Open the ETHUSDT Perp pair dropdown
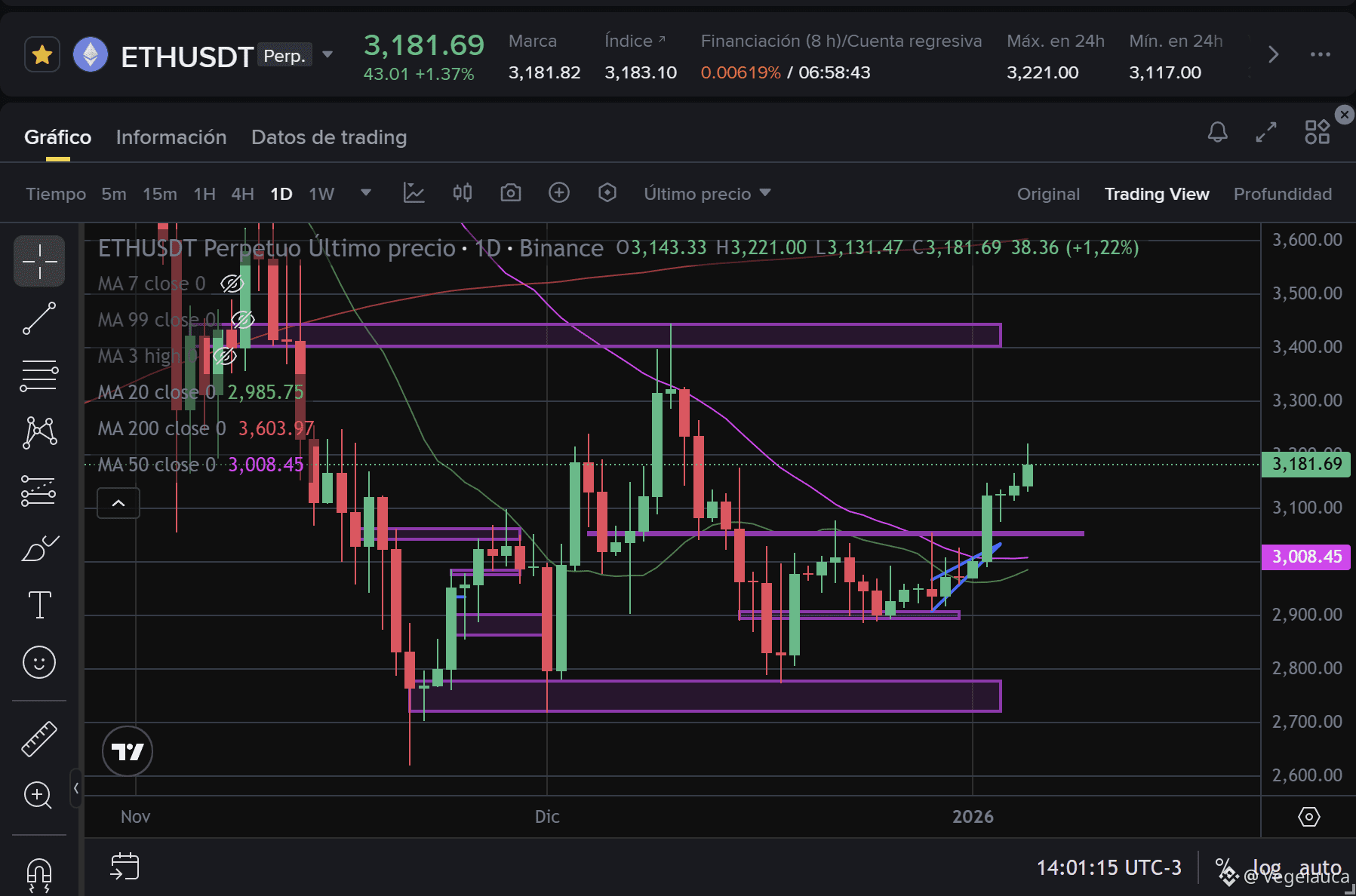This screenshot has height=896, width=1356. [327, 55]
